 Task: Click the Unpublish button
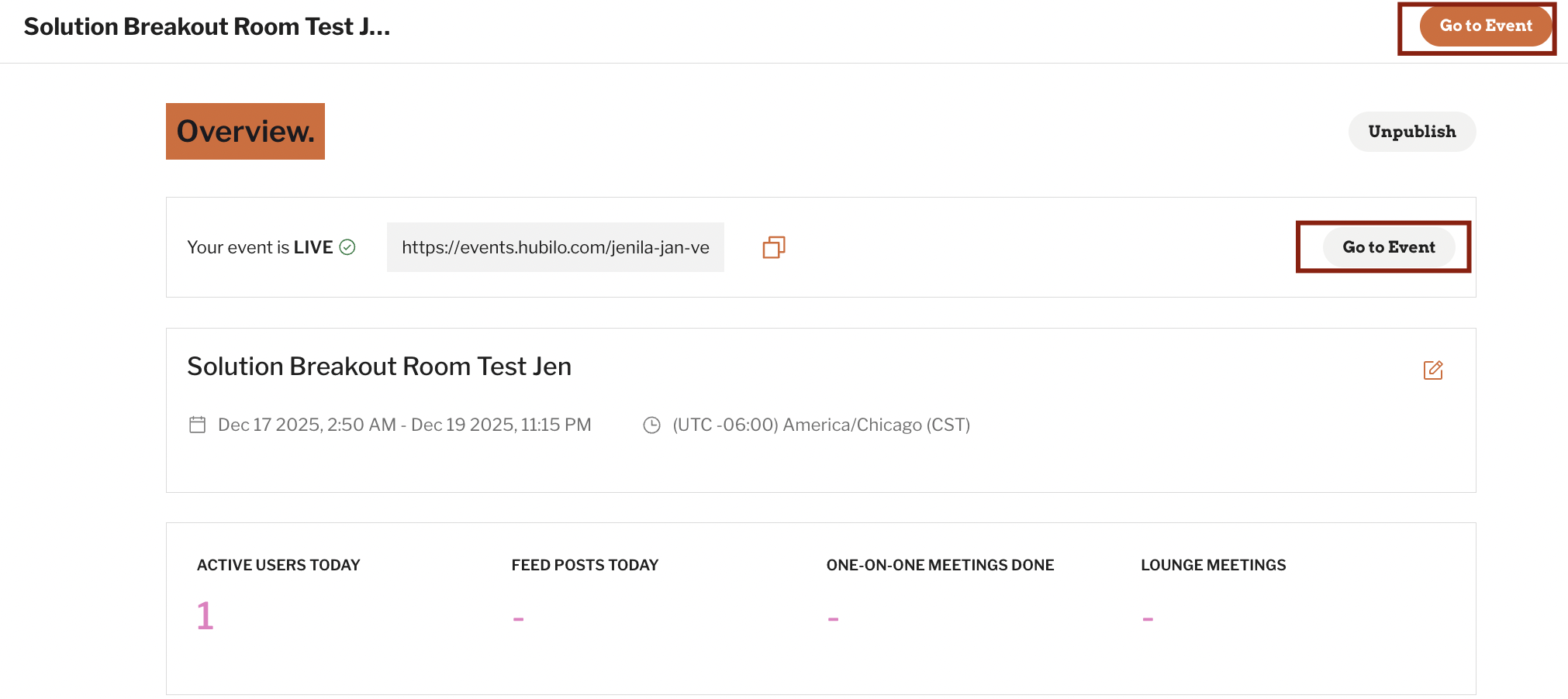tap(1412, 132)
